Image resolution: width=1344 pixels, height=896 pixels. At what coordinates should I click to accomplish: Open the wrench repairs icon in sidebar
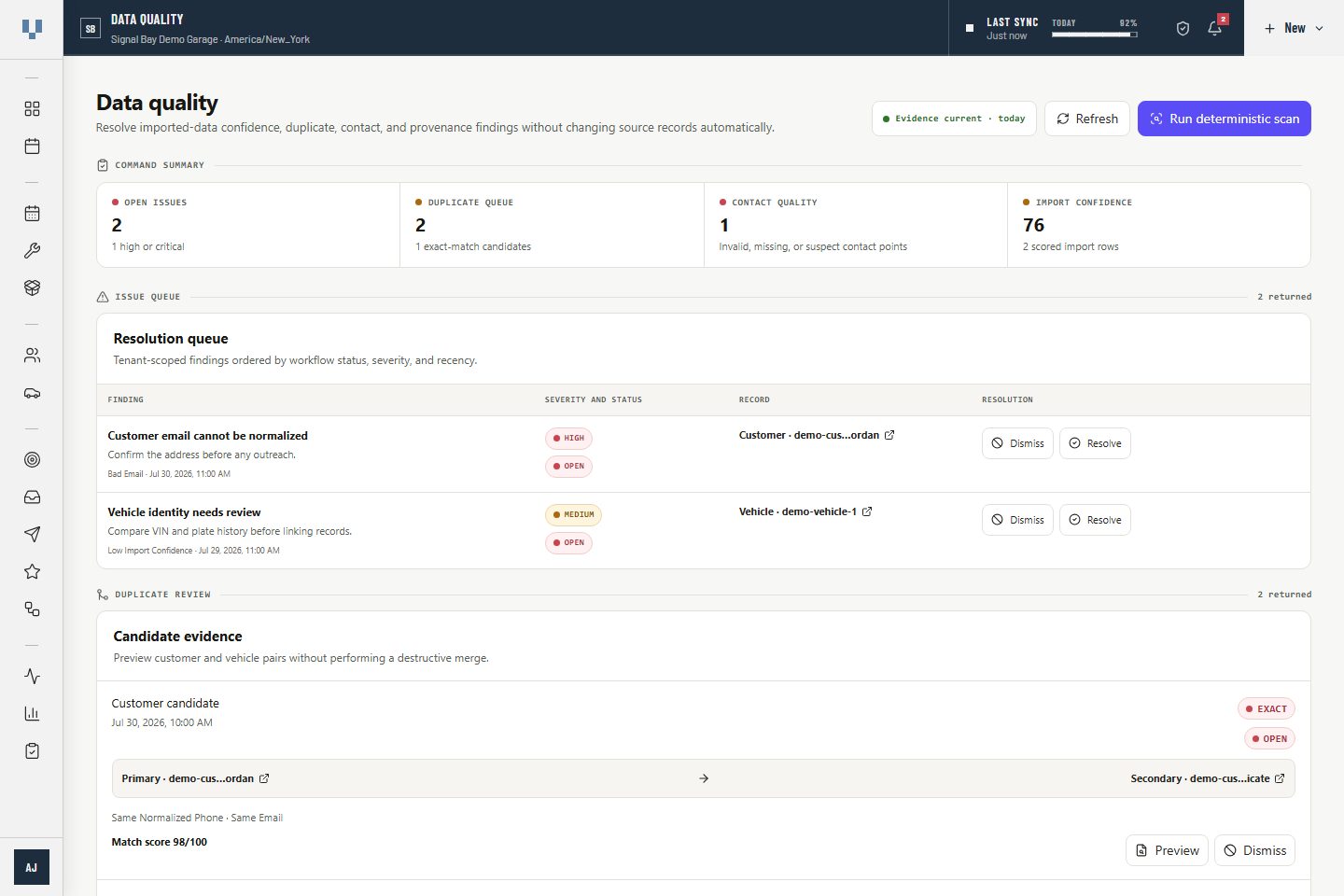coord(32,251)
